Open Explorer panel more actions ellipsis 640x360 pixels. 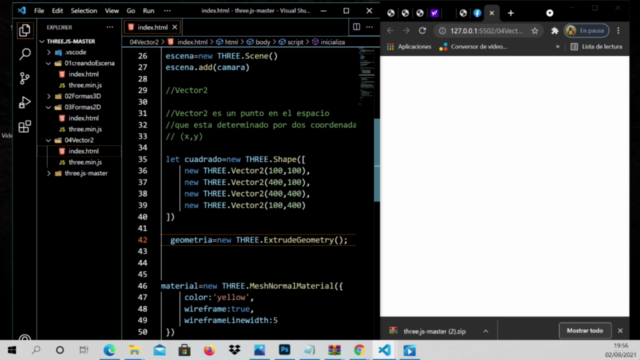[x=110, y=27]
